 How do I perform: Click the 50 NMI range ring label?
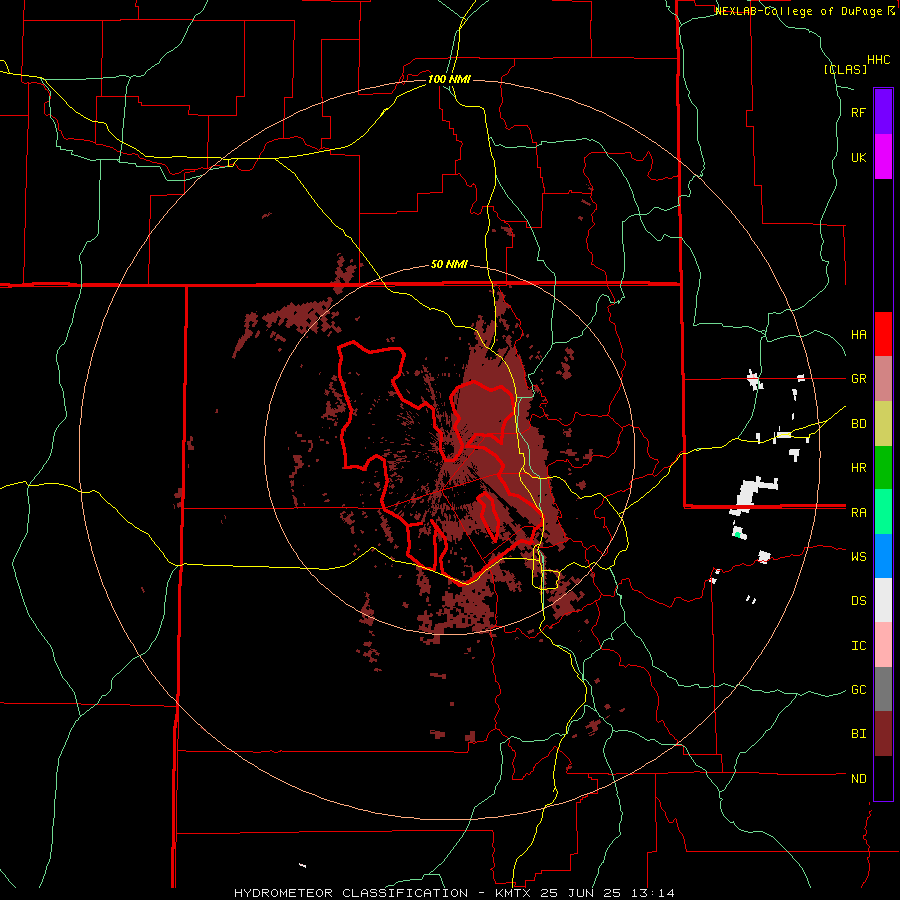click(449, 264)
